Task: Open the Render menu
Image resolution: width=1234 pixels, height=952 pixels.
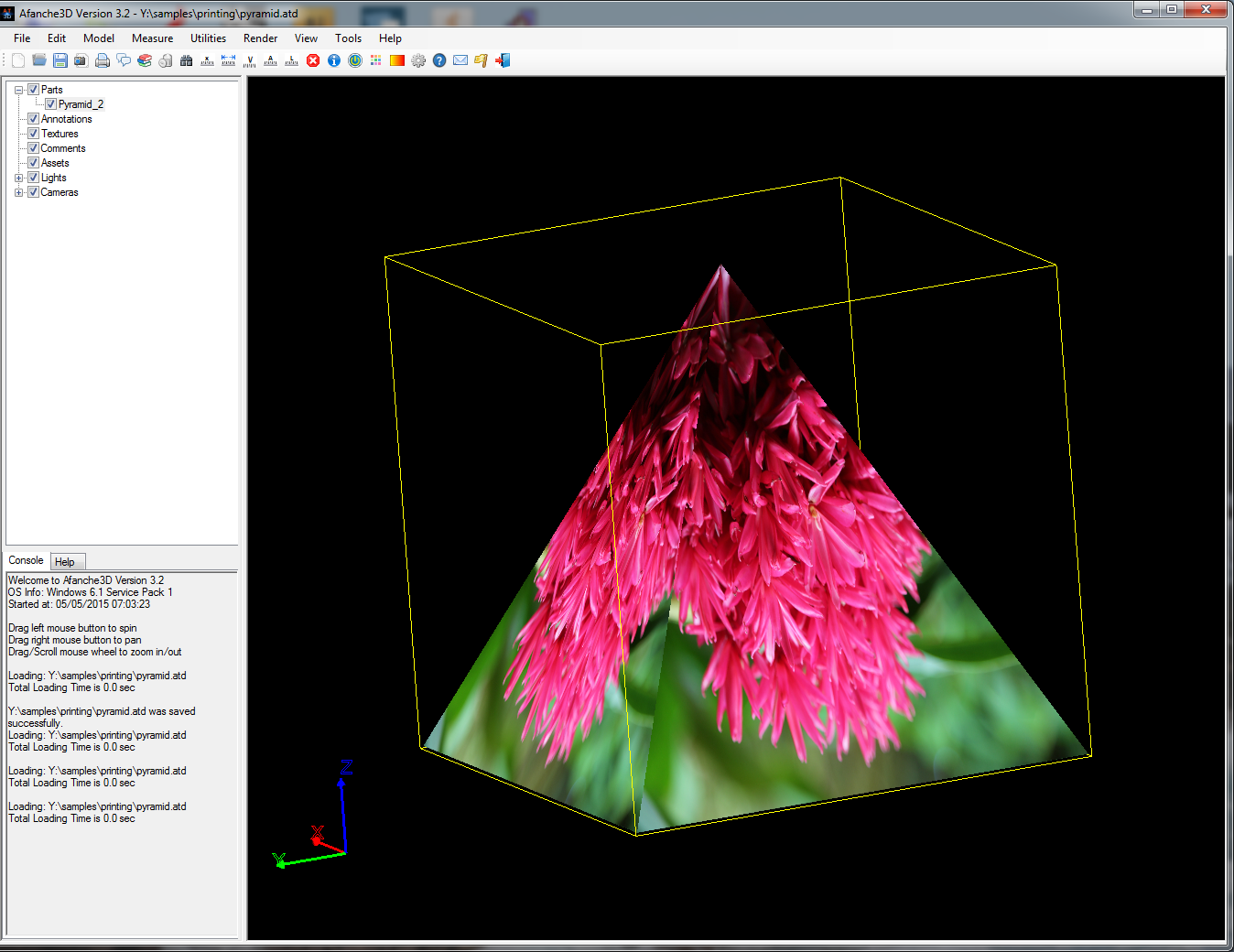Action: 260,38
